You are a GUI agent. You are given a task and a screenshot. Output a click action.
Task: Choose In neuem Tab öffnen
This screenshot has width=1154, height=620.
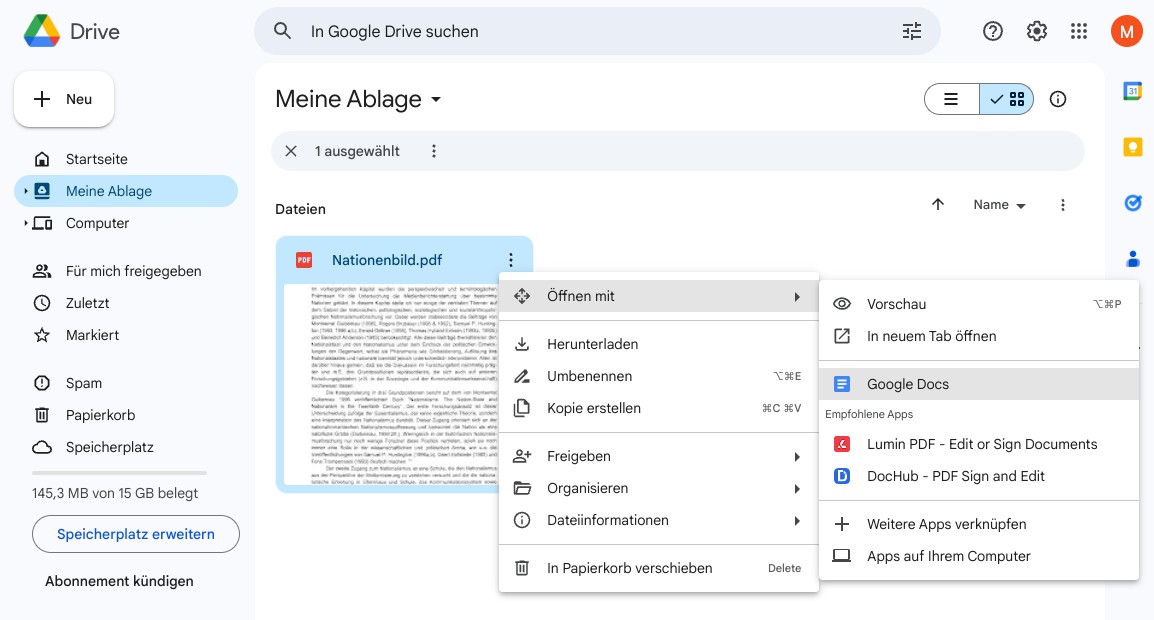click(978, 336)
